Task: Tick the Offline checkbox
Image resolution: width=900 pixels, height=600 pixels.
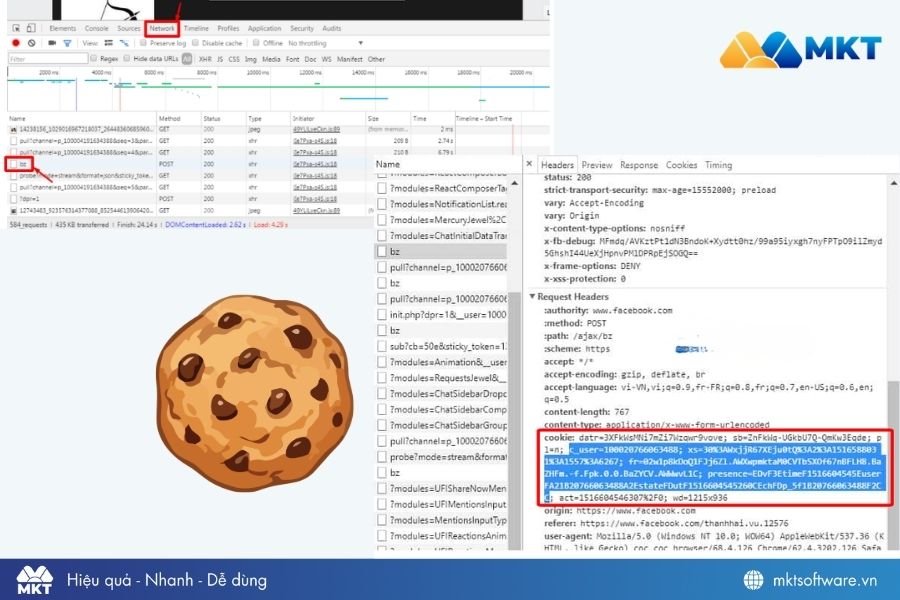Action: coord(256,43)
